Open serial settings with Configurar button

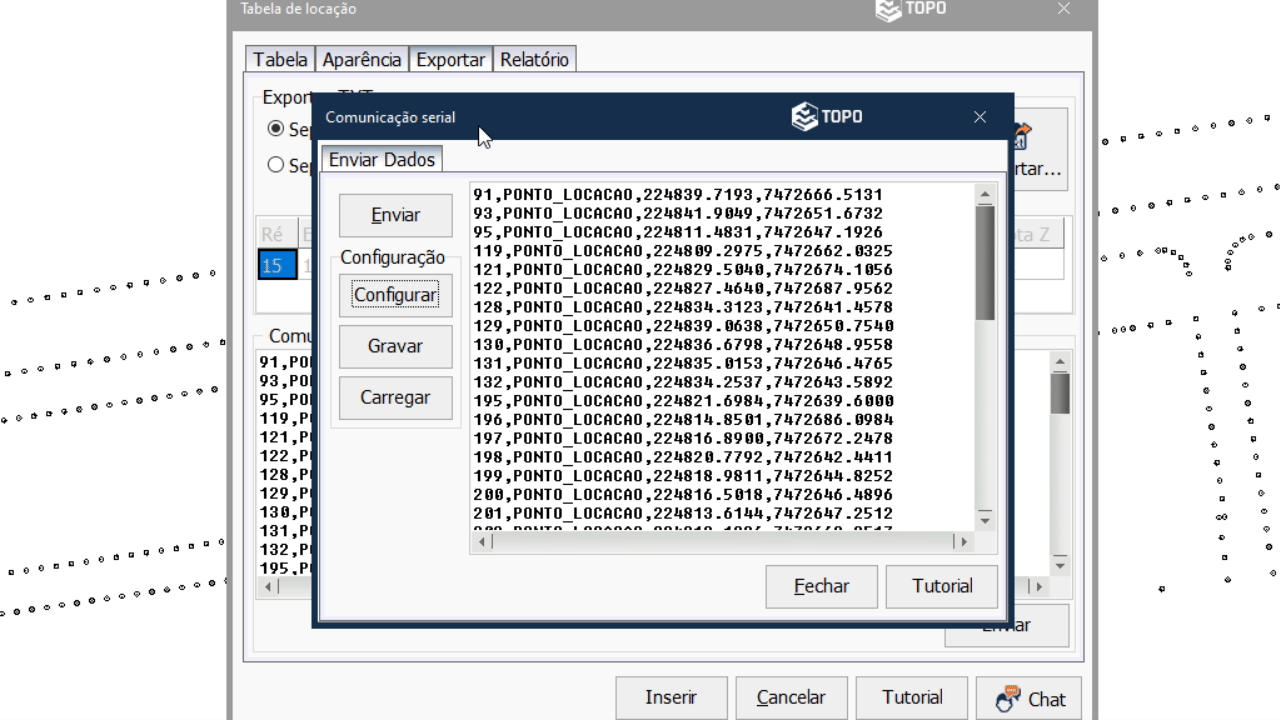[395, 295]
